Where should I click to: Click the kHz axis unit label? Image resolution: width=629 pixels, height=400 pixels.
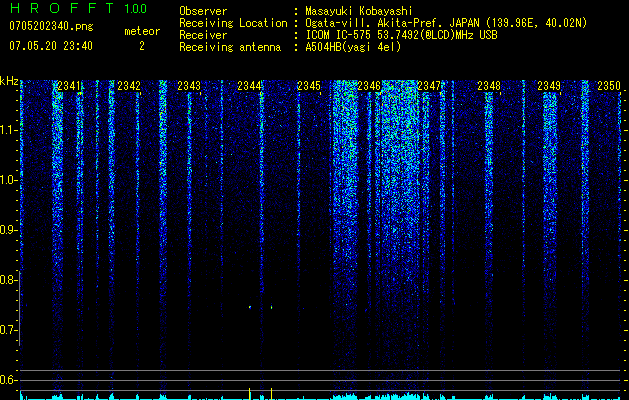tap(9, 81)
